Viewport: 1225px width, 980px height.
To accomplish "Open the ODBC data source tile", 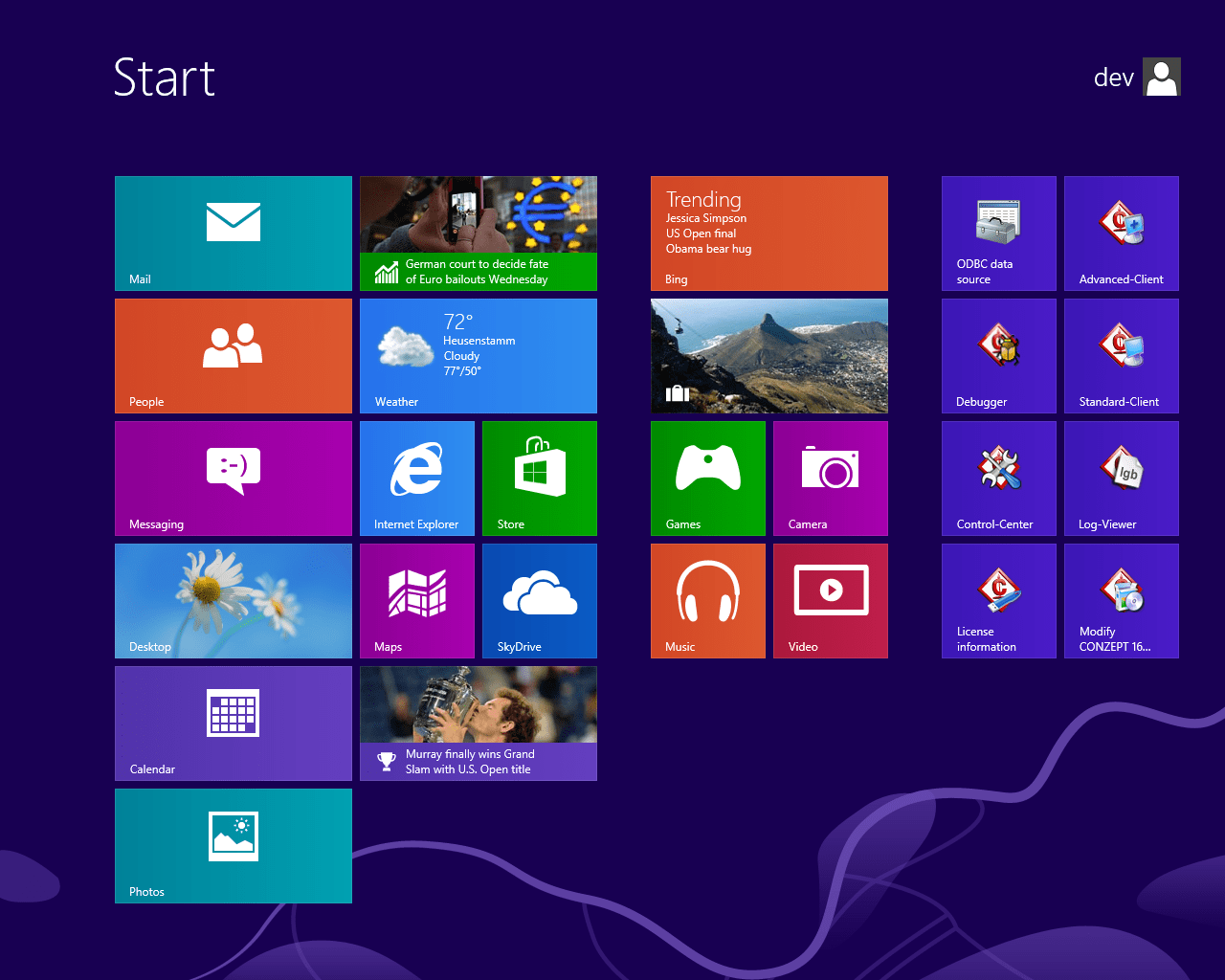I will 998,233.
